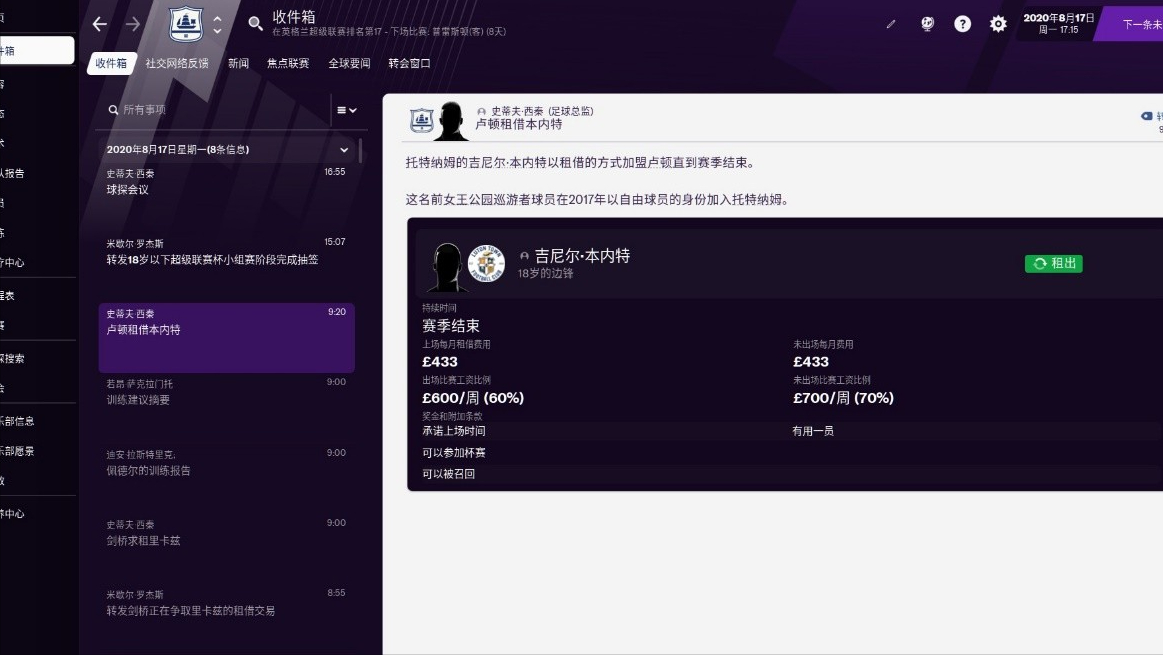This screenshot has height=655, width=1163.
Task: Click the forward navigation arrow
Action: pyautogui.click(x=133, y=24)
